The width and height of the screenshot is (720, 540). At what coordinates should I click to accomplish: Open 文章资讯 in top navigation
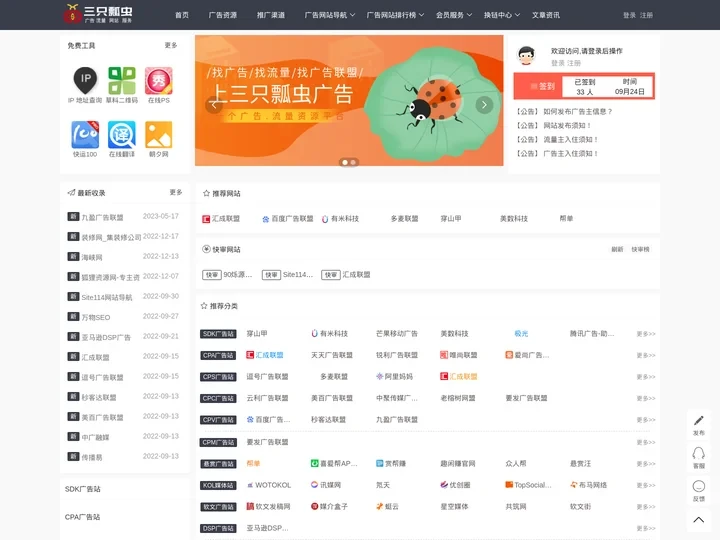[546, 15]
